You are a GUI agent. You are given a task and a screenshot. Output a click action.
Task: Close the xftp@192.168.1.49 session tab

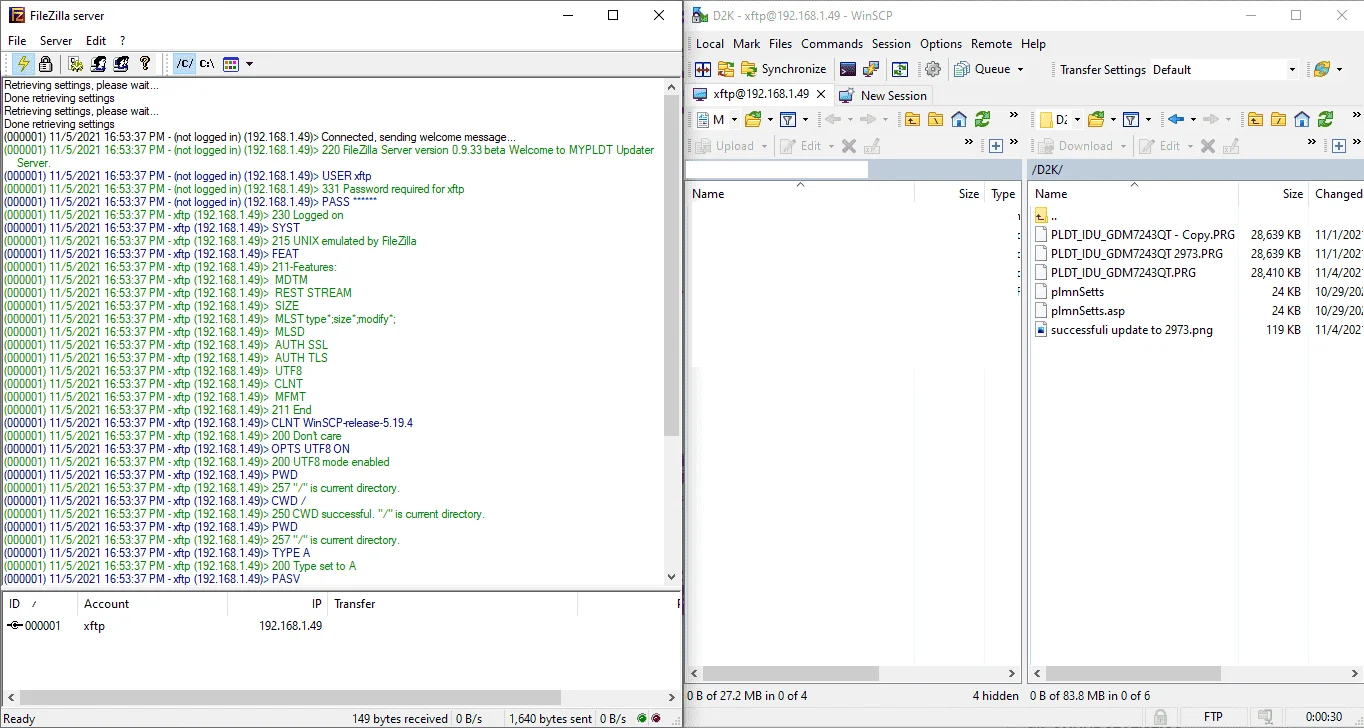(821, 94)
